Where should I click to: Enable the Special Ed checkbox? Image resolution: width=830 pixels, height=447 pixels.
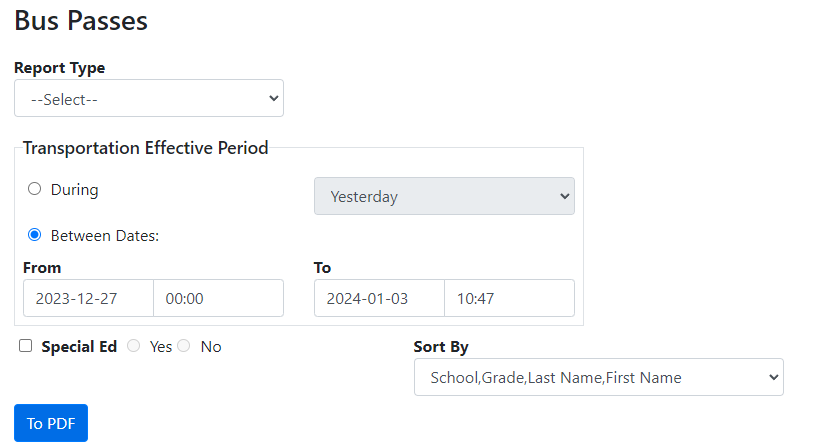pyautogui.click(x=26, y=346)
